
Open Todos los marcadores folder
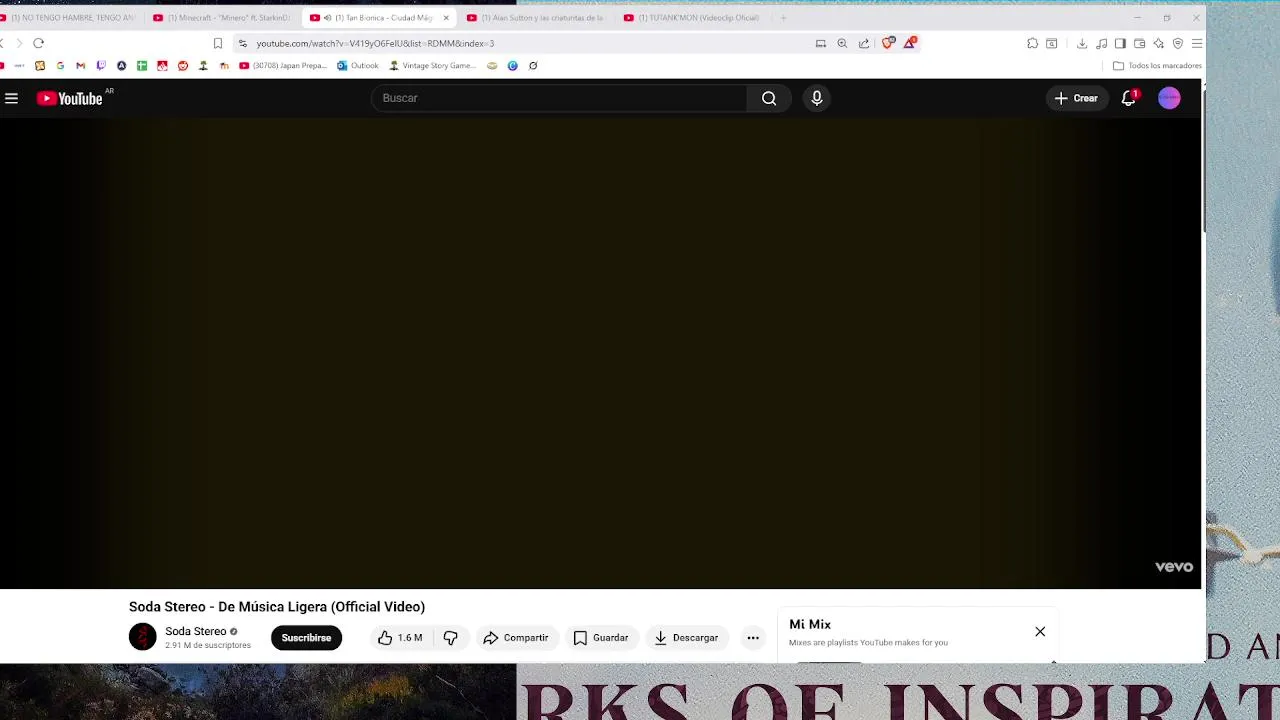click(1157, 66)
